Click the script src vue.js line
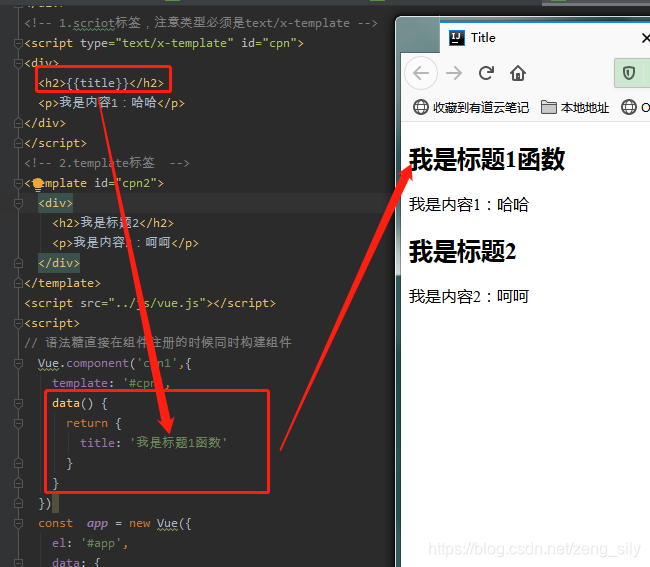Screen dimensions: 650x567 click(x=150, y=303)
